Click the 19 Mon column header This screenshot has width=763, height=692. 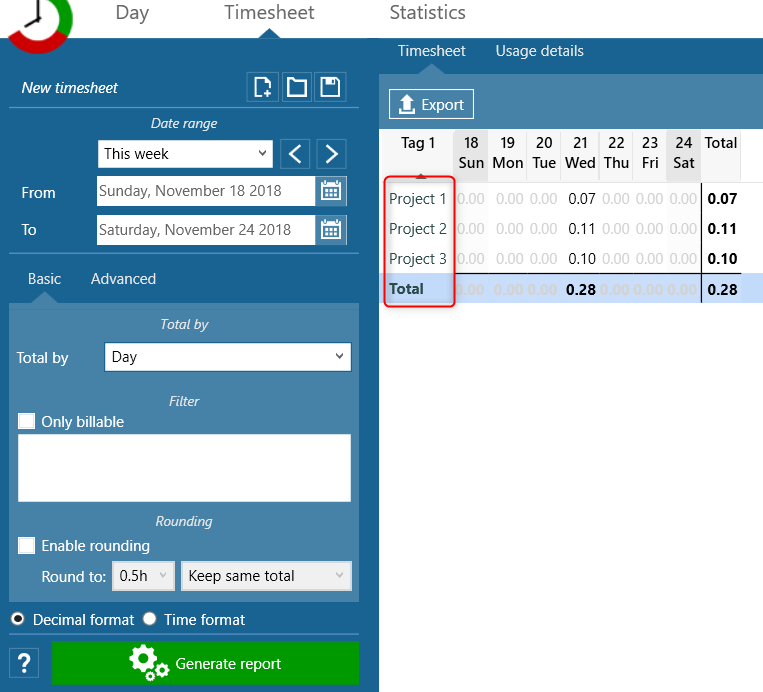click(x=508, y=153)
